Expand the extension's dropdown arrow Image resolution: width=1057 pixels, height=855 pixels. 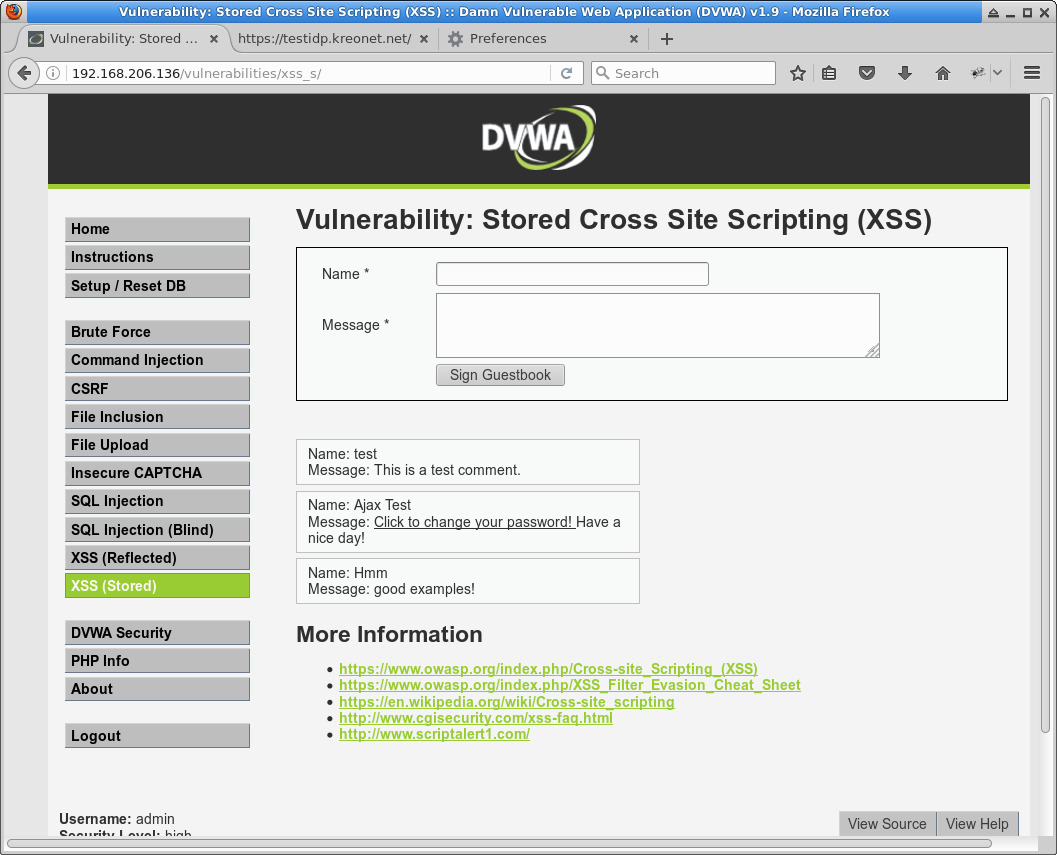tap(997, 73)
